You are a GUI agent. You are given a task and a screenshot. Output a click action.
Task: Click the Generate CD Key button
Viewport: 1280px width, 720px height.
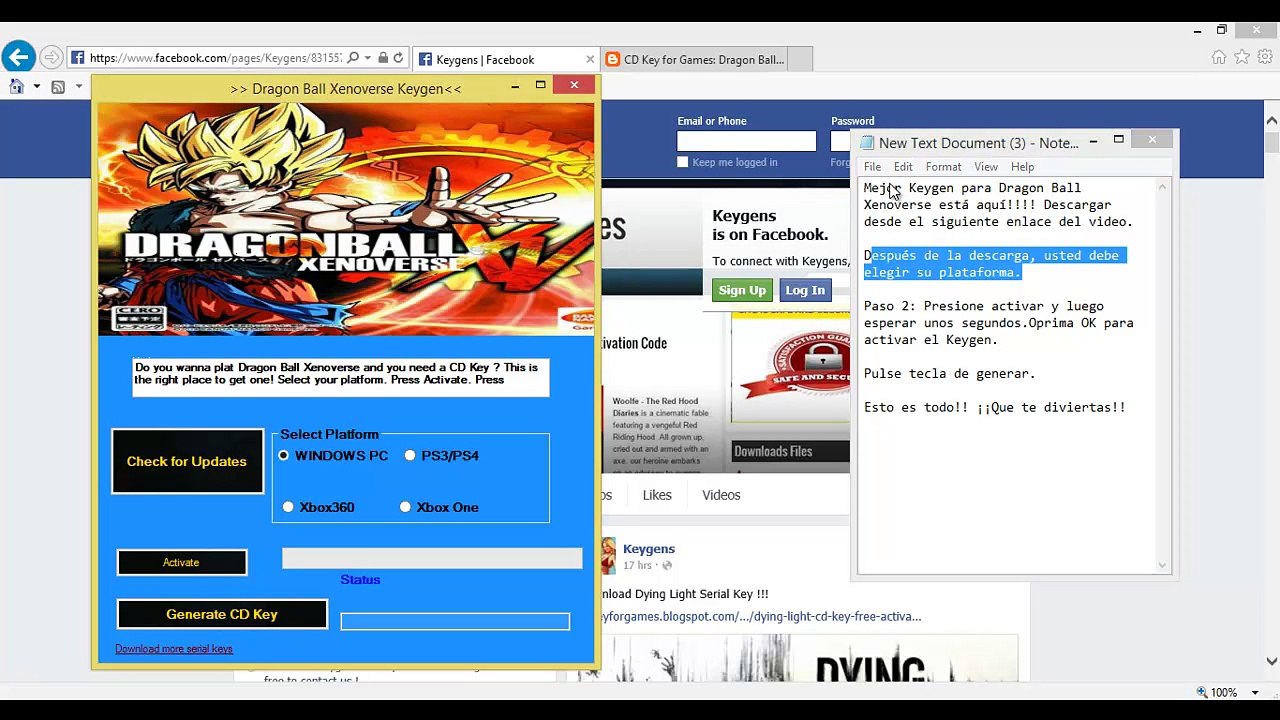222,614
